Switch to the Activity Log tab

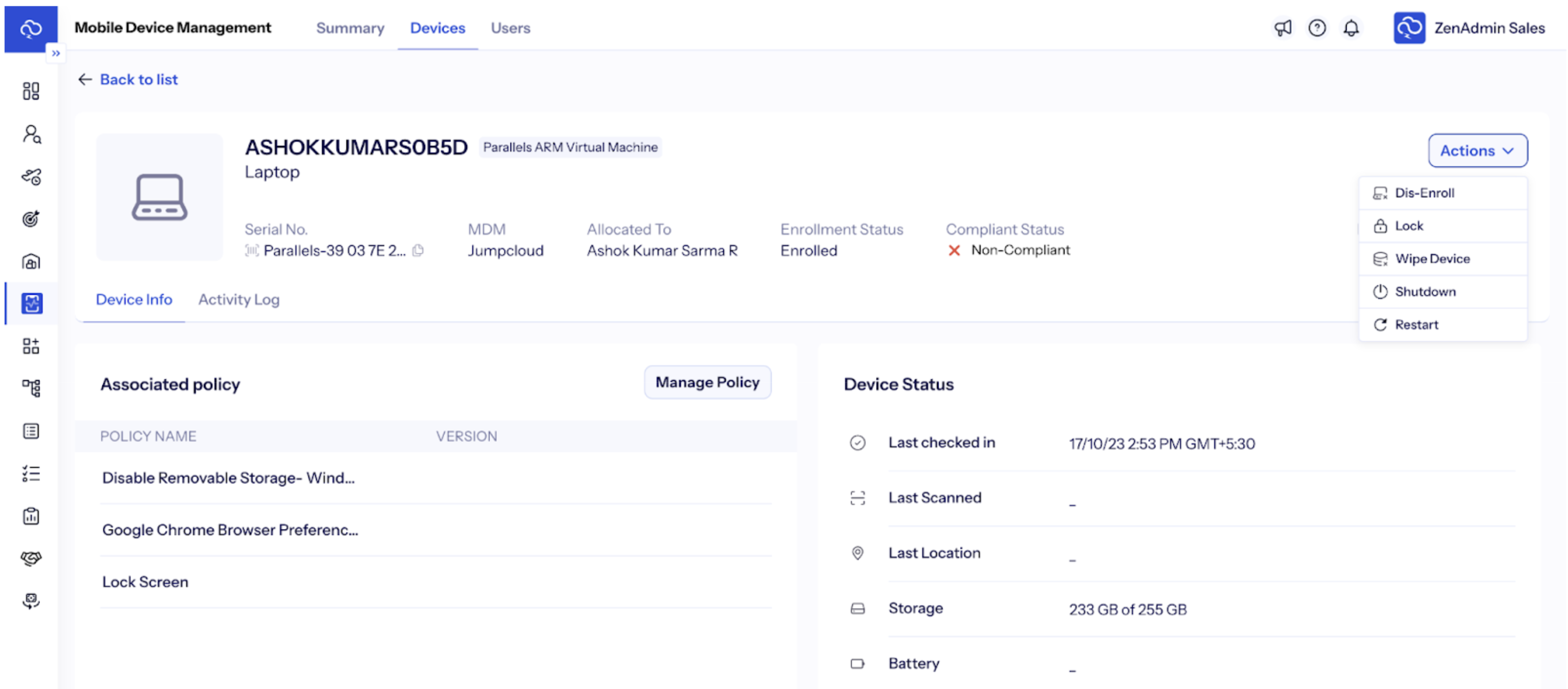[x=238, y=299]
